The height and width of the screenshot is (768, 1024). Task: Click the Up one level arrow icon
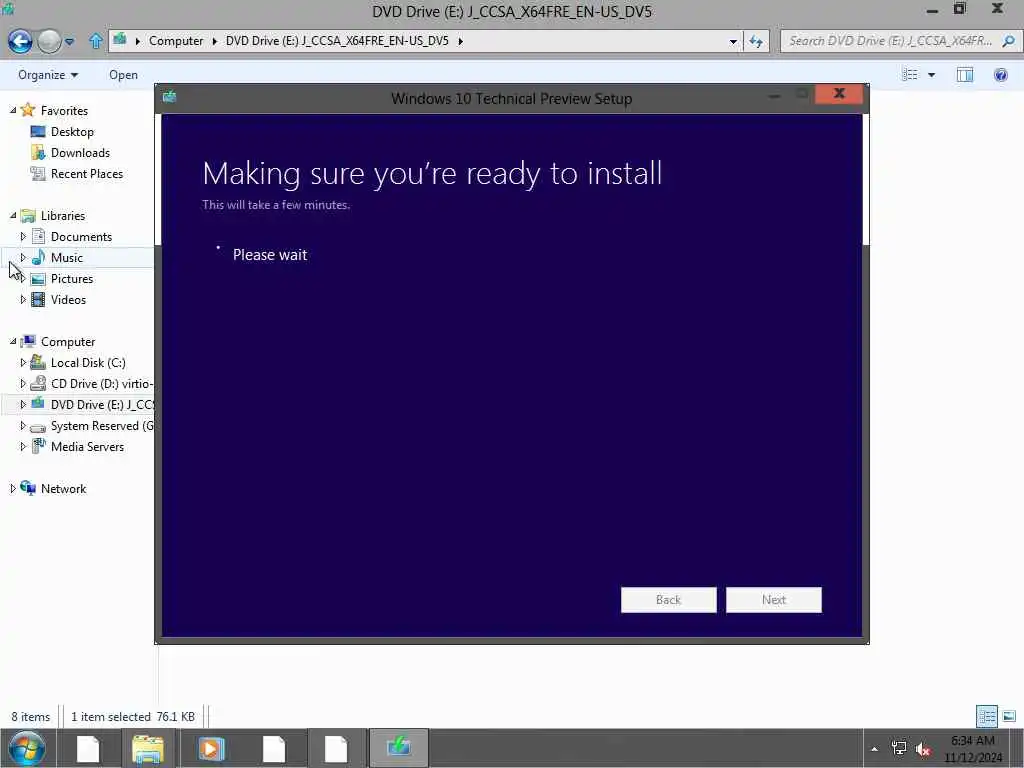click(x=95, y=41)
